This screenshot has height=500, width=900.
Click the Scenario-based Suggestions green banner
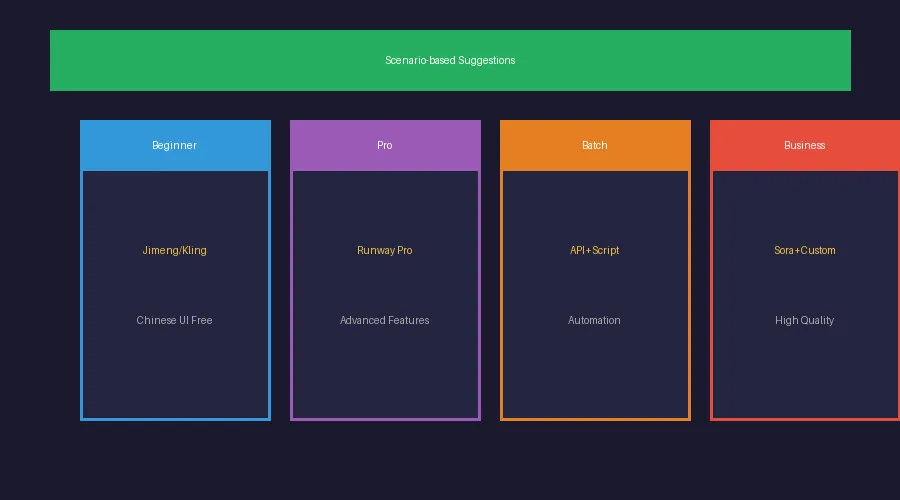[x=450, y=60]
